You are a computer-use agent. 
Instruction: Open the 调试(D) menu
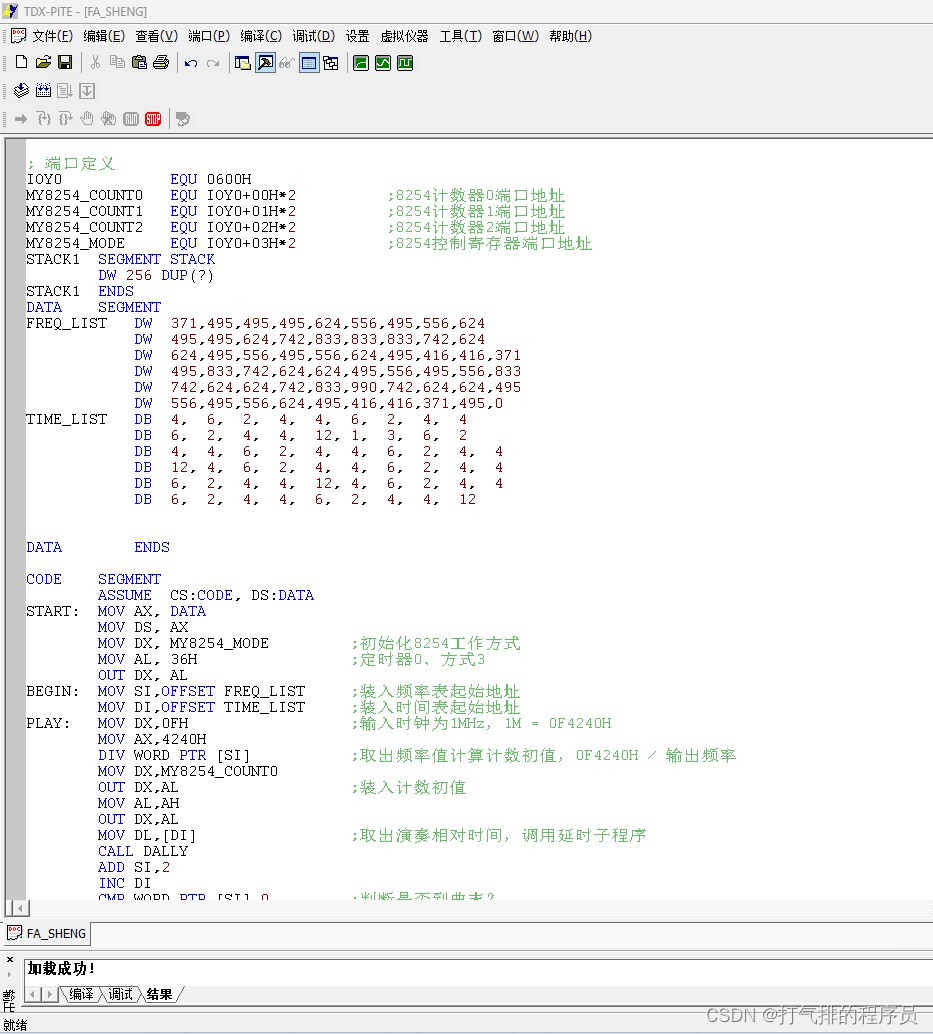tap(312, 36)
